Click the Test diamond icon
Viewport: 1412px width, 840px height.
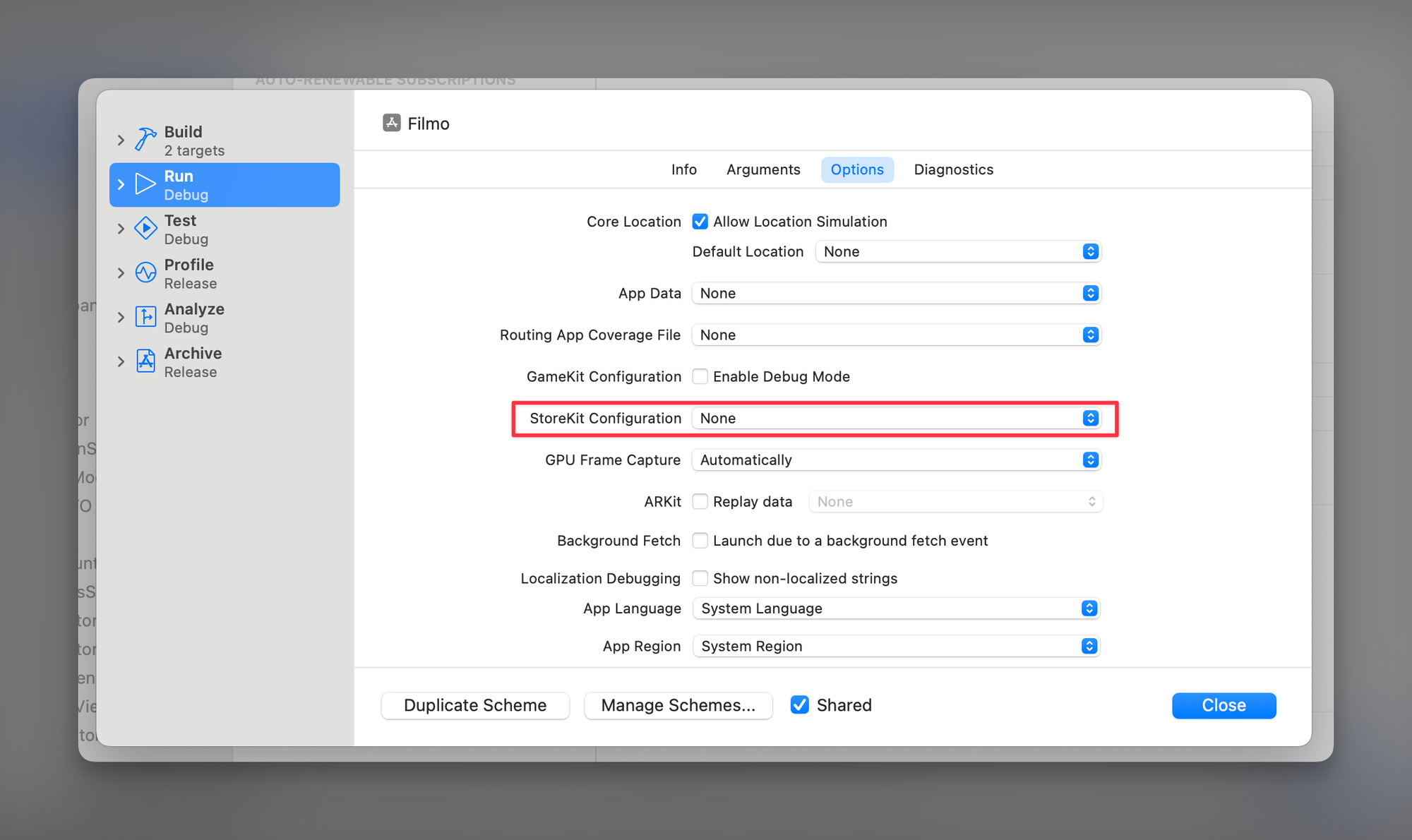tap(145, 229)
